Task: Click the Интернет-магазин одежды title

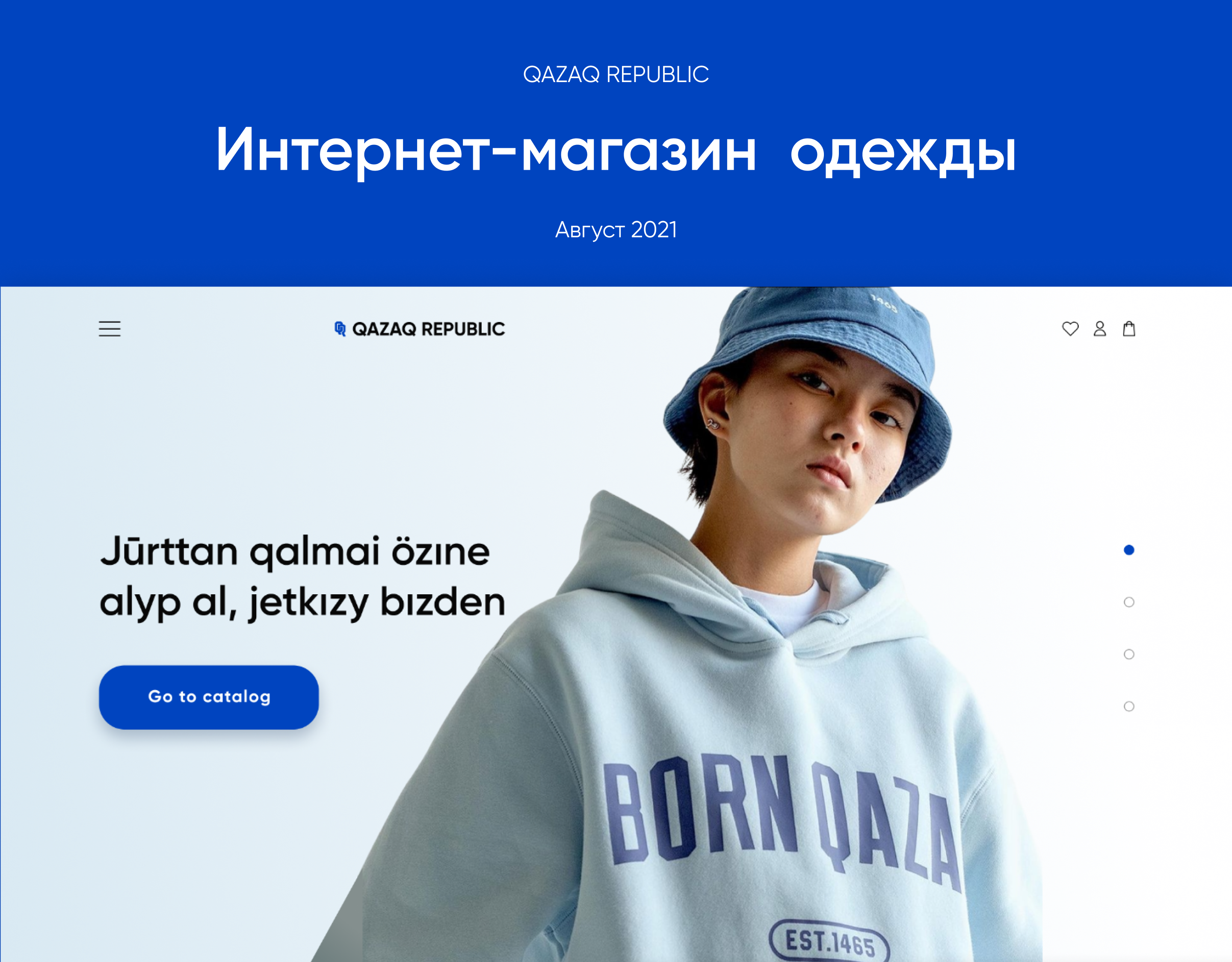Action: [x=616, y=151]
